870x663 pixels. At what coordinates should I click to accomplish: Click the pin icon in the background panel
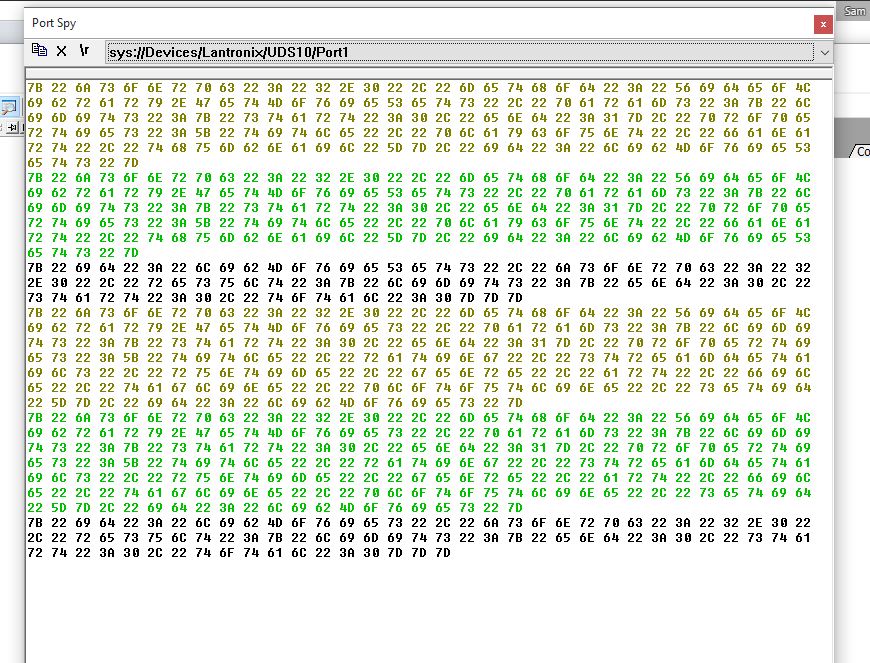pyautogui.click(x=14, y=128)
